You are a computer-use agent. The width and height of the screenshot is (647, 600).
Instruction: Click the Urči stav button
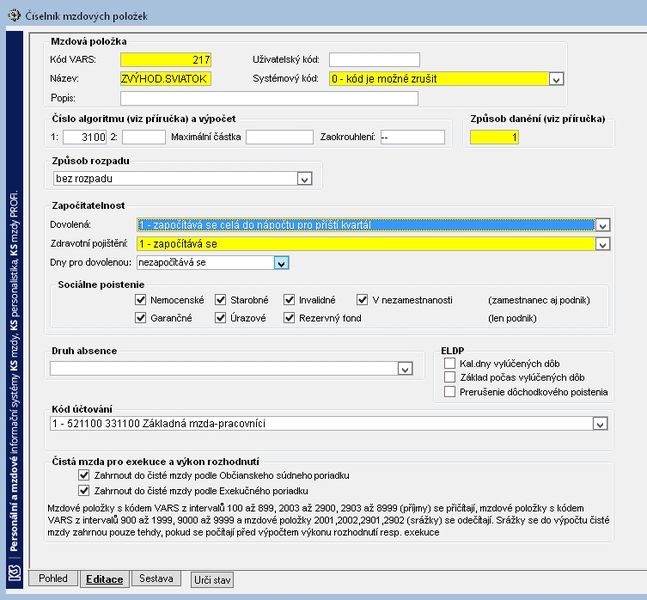(212, 580)
